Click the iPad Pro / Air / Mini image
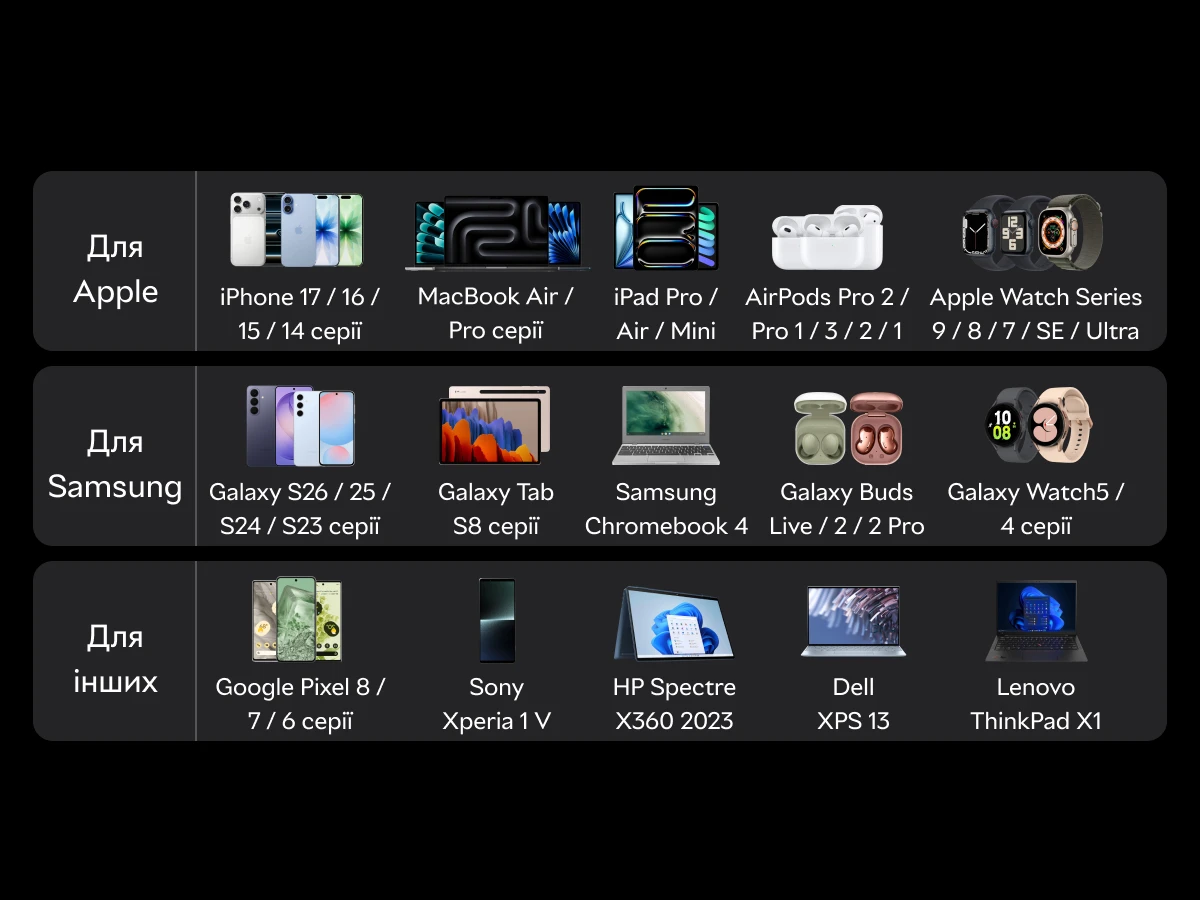Image resolution: width=1200 pixels, height=900 pixels. (666, 228)
